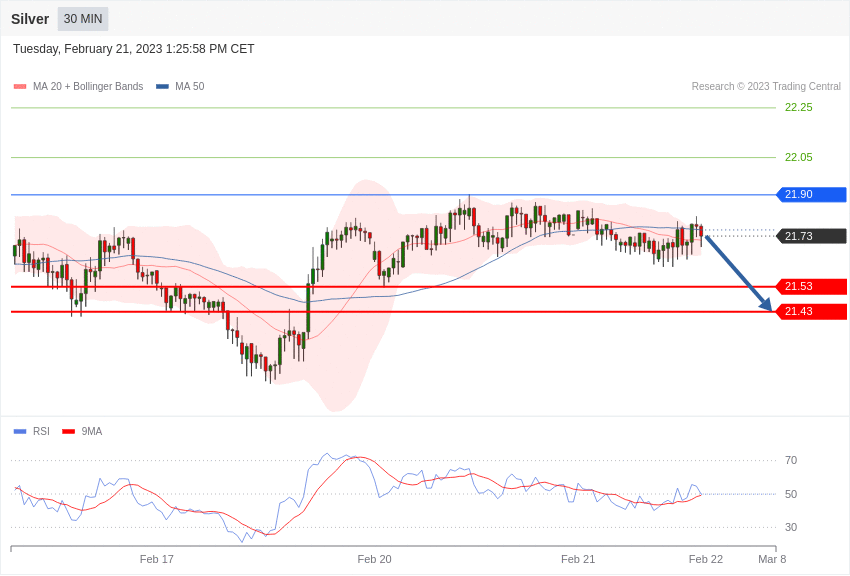Click the pink MA 20 + Bollinger Bands swatch
The width and height of the screenshot is (850, 576).
point(20,86)
